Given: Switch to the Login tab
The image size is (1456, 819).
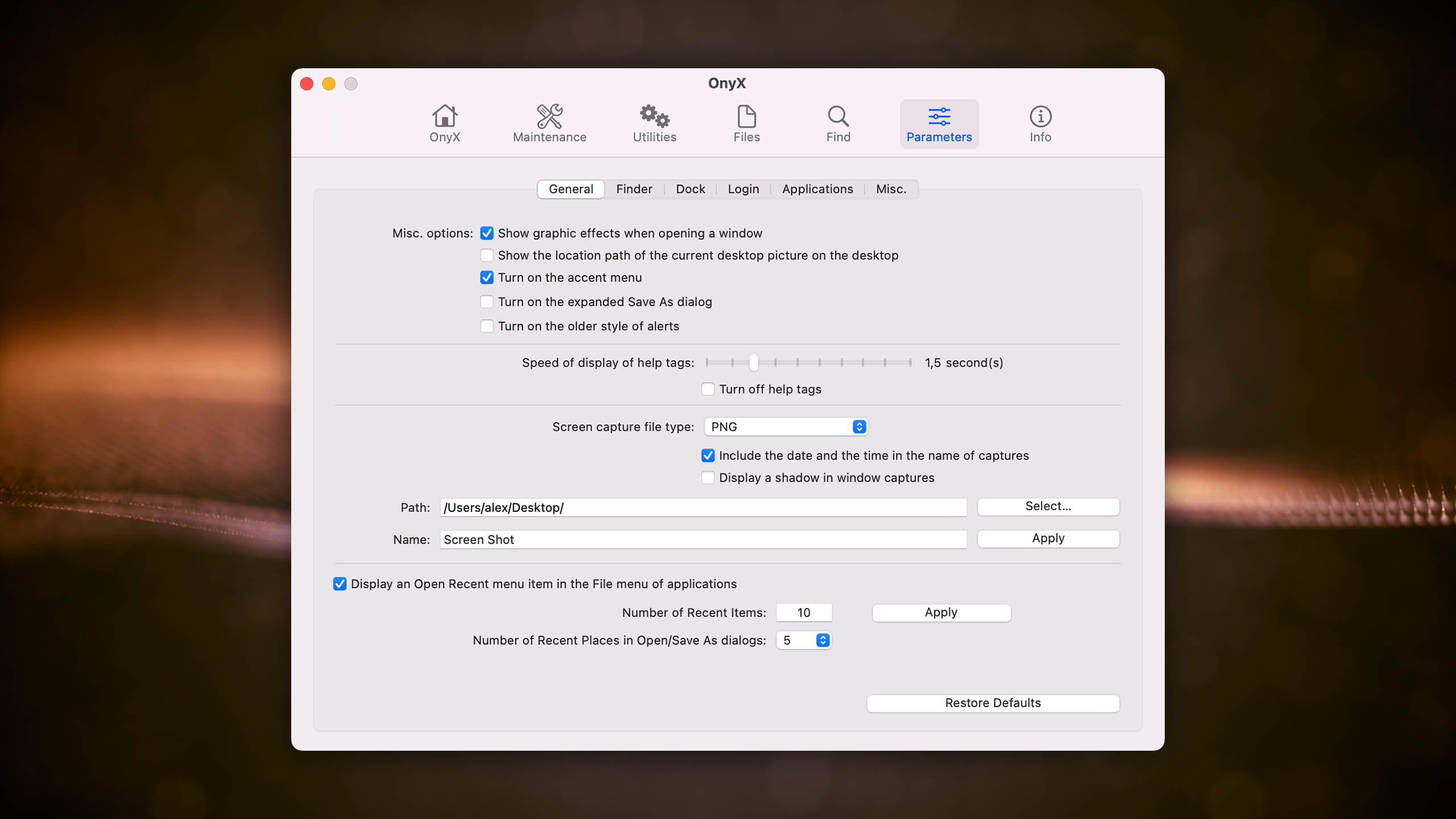Looking at the screenshot, I should click(743, 189).
